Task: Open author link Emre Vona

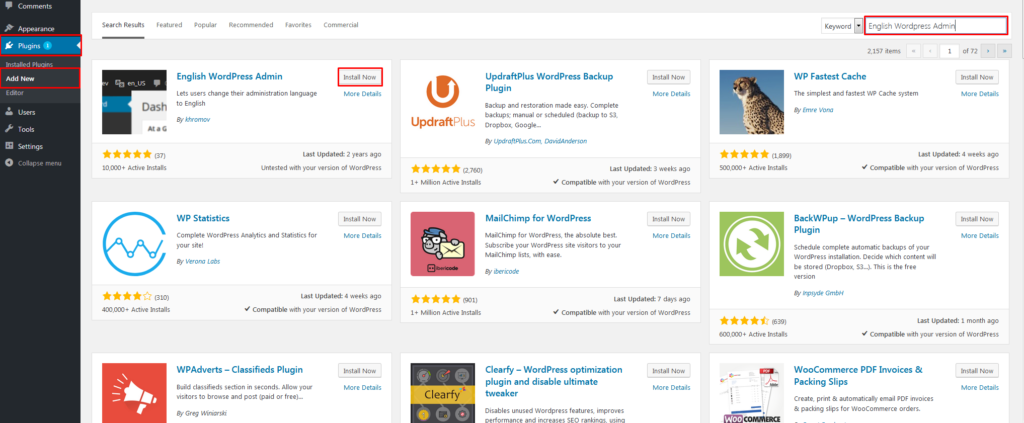Action: pyautogui.click(x=817, y=110)
